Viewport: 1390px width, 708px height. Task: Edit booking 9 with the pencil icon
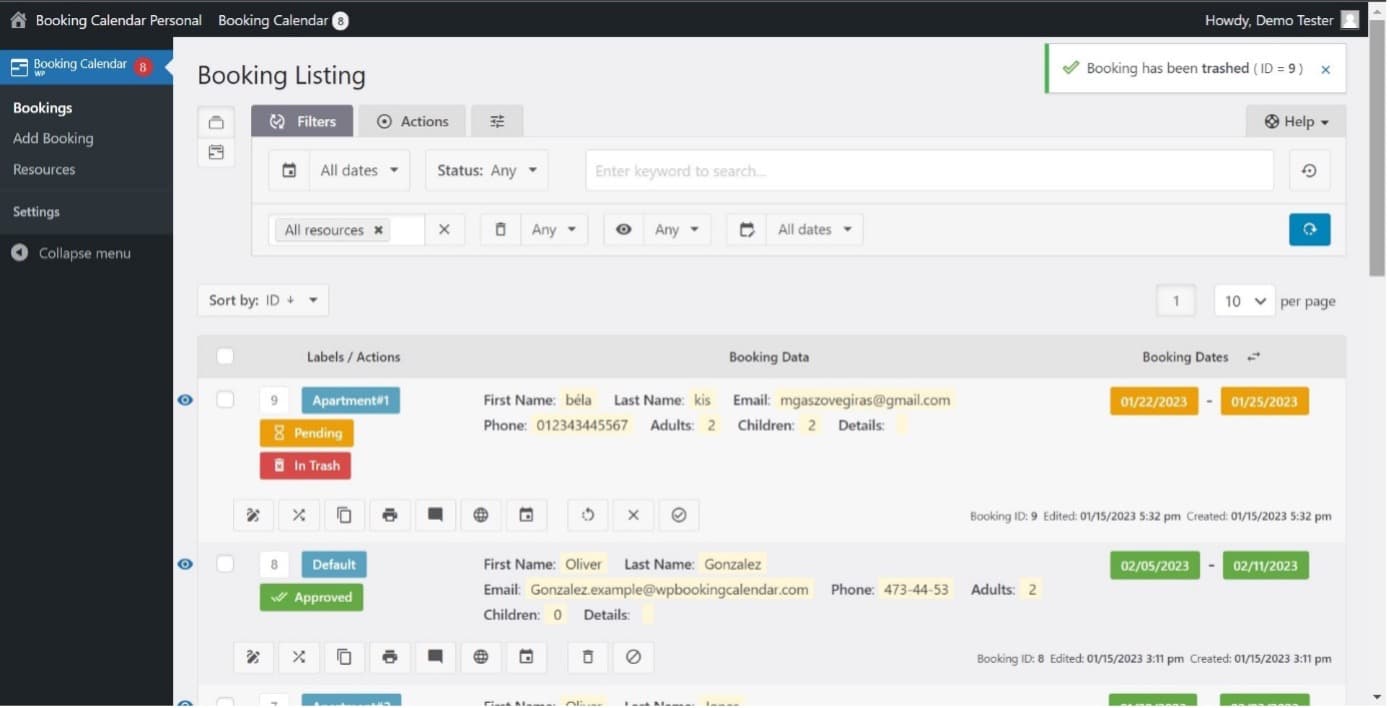pos(253,515)
